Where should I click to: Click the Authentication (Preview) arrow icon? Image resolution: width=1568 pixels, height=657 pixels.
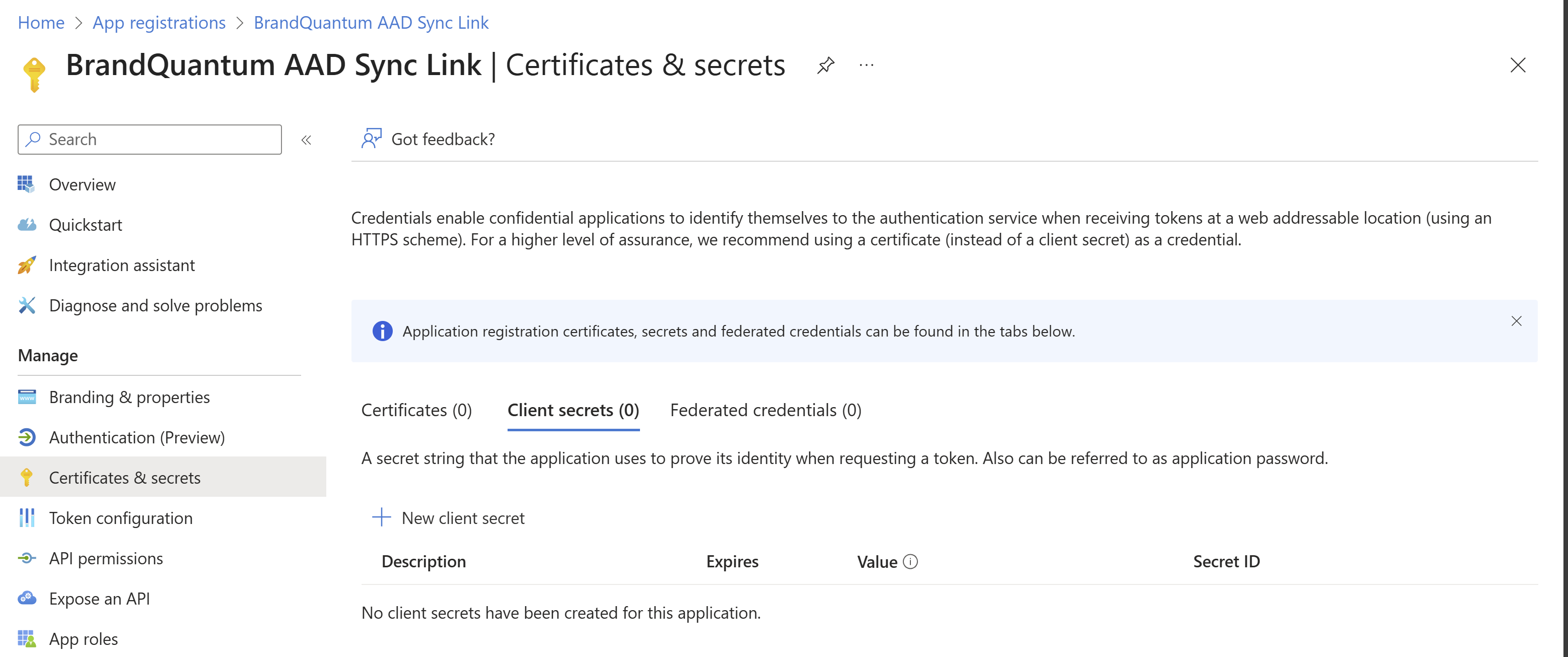[x=26, y=437]
